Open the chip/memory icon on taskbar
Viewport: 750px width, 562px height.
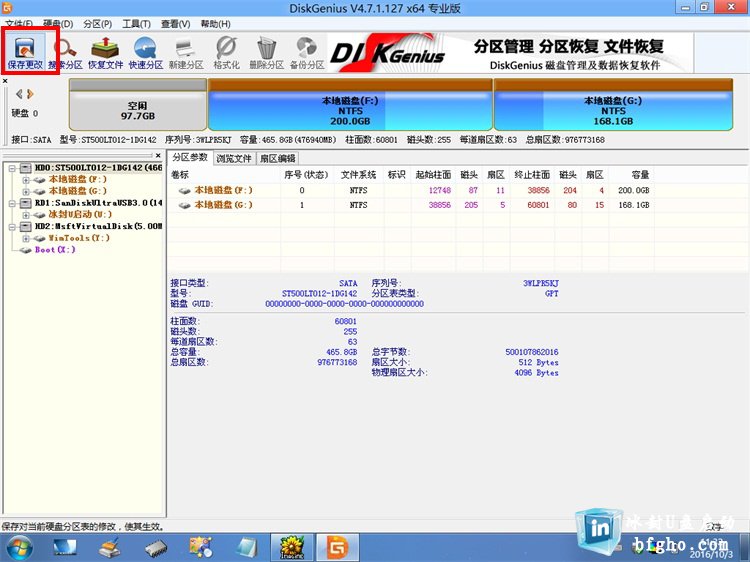156,548
